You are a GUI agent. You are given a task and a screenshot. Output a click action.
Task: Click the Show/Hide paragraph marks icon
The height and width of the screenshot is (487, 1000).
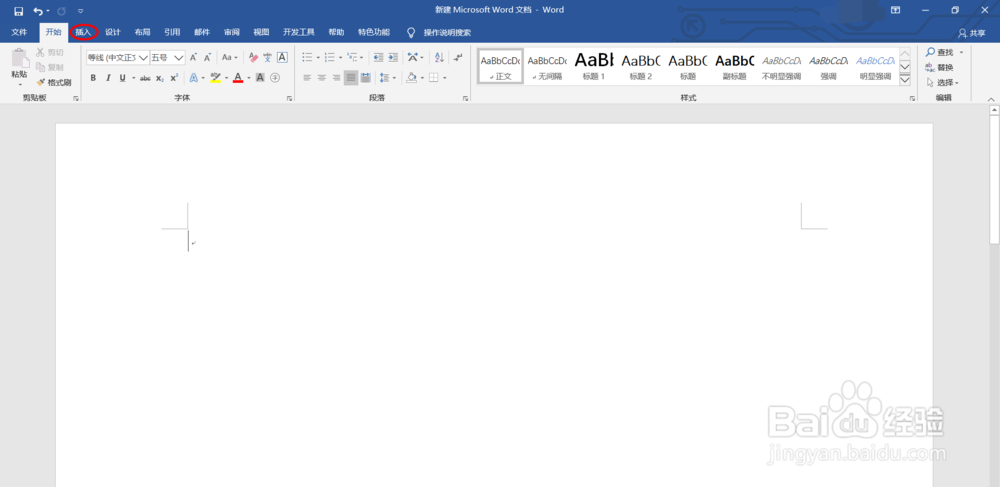tap(458, 57)
